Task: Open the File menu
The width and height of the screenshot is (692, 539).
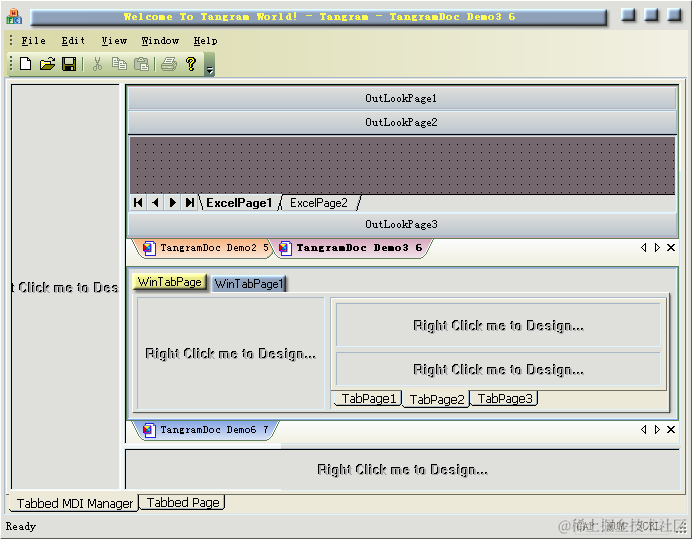Action: pyautogui.click(x=34, y=41)
